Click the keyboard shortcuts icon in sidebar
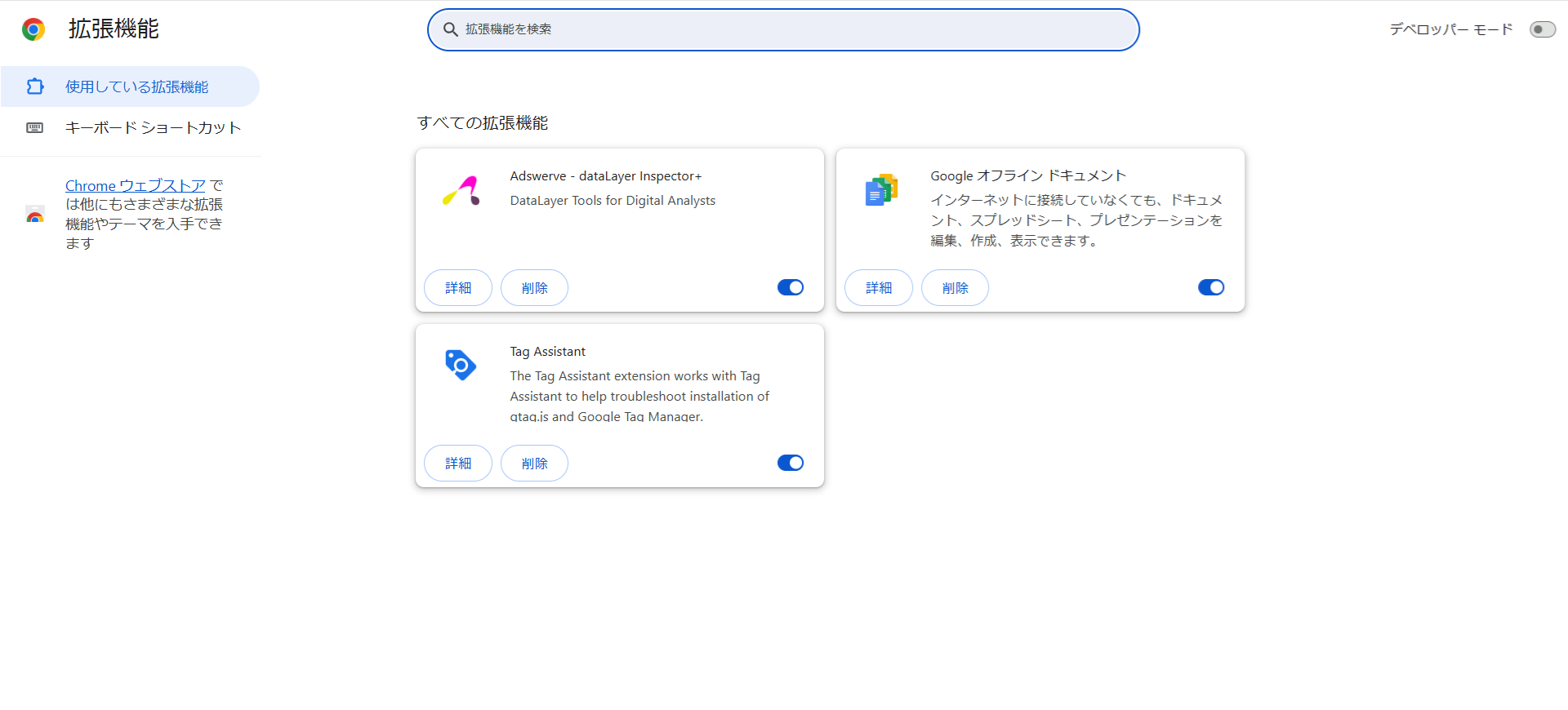The height and width of the screenshot is (710, 1568). coord(35,127)
